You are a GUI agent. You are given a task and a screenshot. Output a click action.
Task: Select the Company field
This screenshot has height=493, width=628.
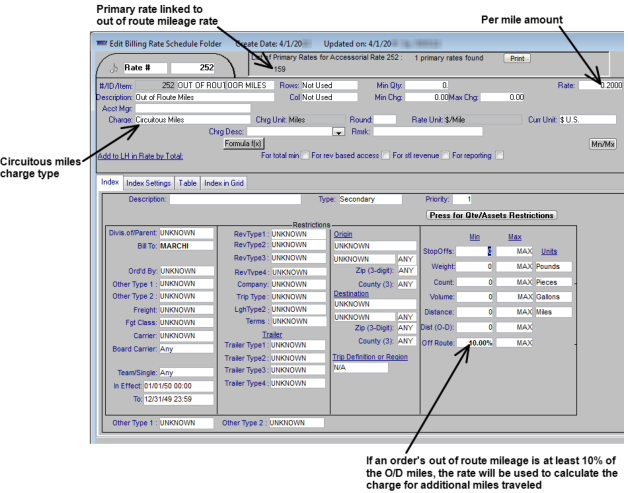(x=298, y=284)
